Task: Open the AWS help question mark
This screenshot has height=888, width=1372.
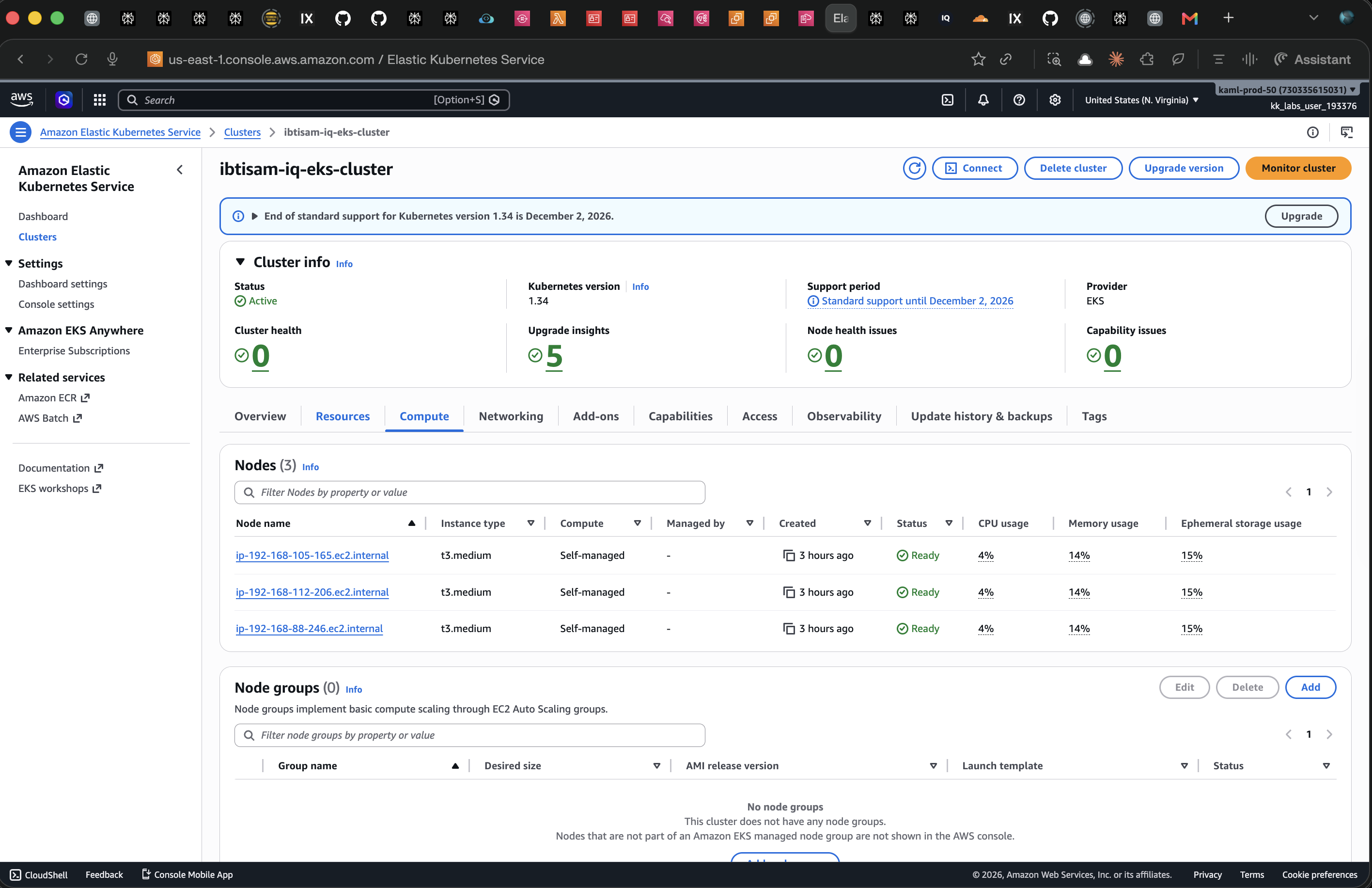Action: pyautogui.click(x=1019, y=100)
